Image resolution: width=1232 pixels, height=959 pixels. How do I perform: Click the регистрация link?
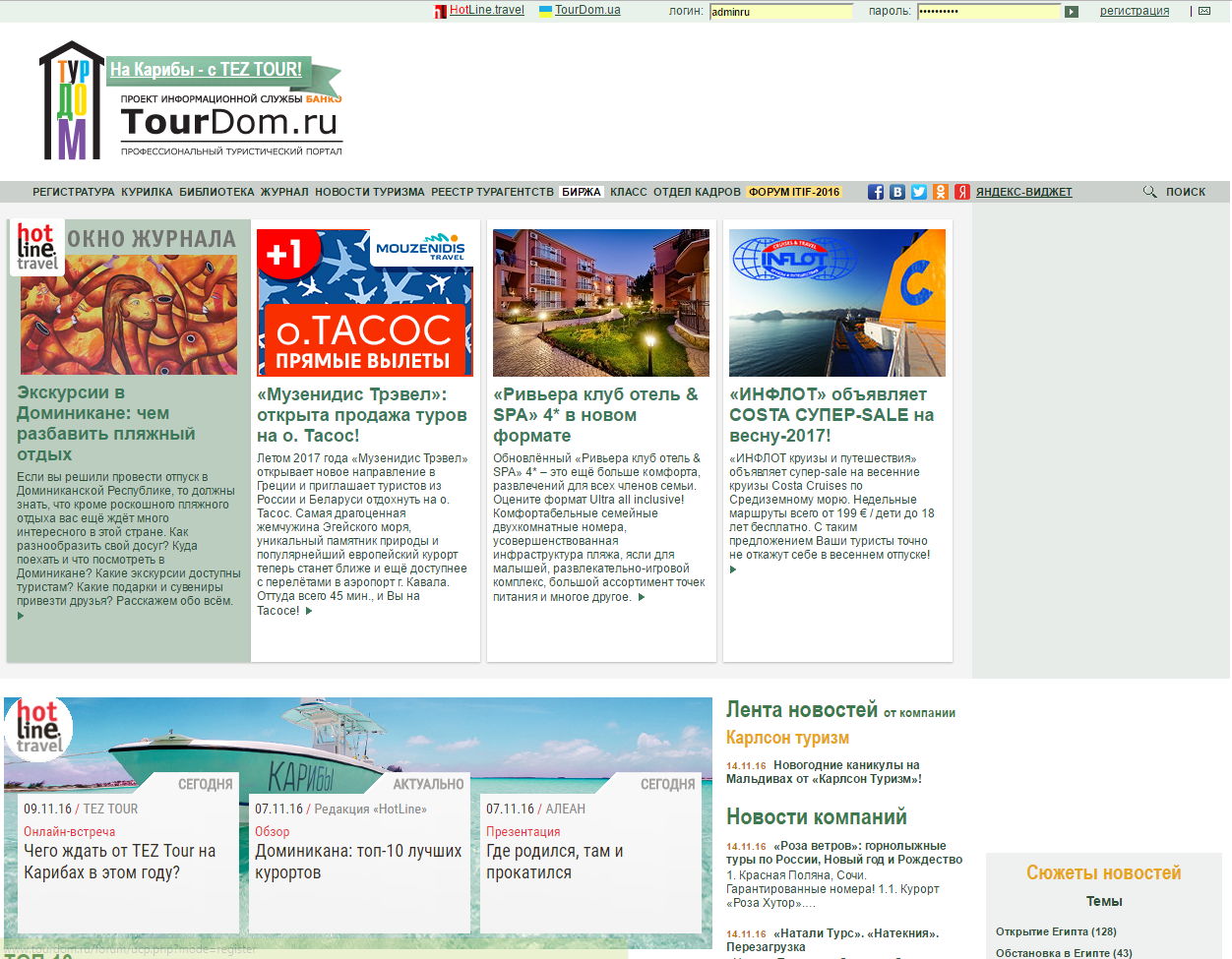click(1135, 11)
